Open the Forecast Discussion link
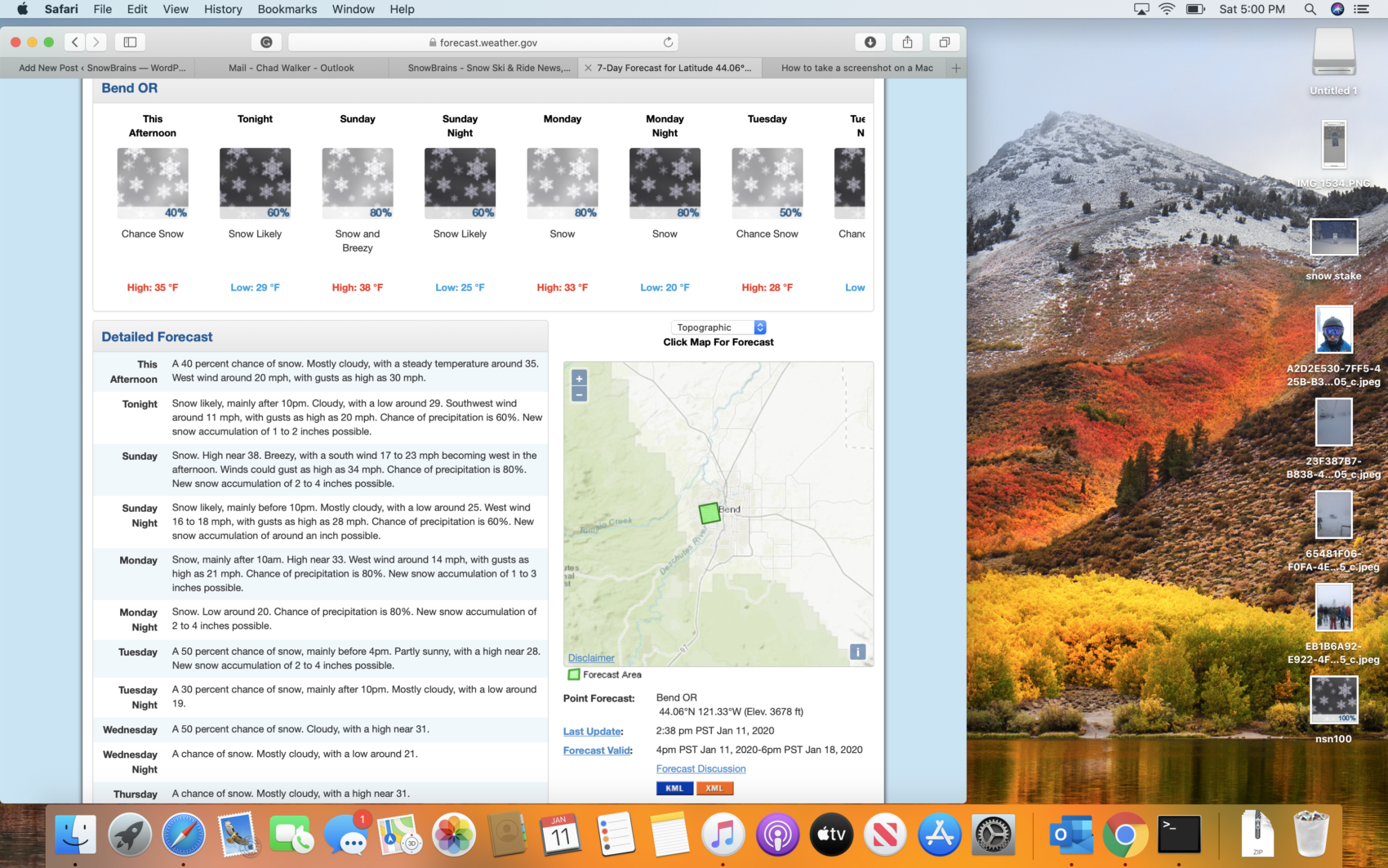Image resolution: width=1388 pixels, height=868 pixels. 701,768
